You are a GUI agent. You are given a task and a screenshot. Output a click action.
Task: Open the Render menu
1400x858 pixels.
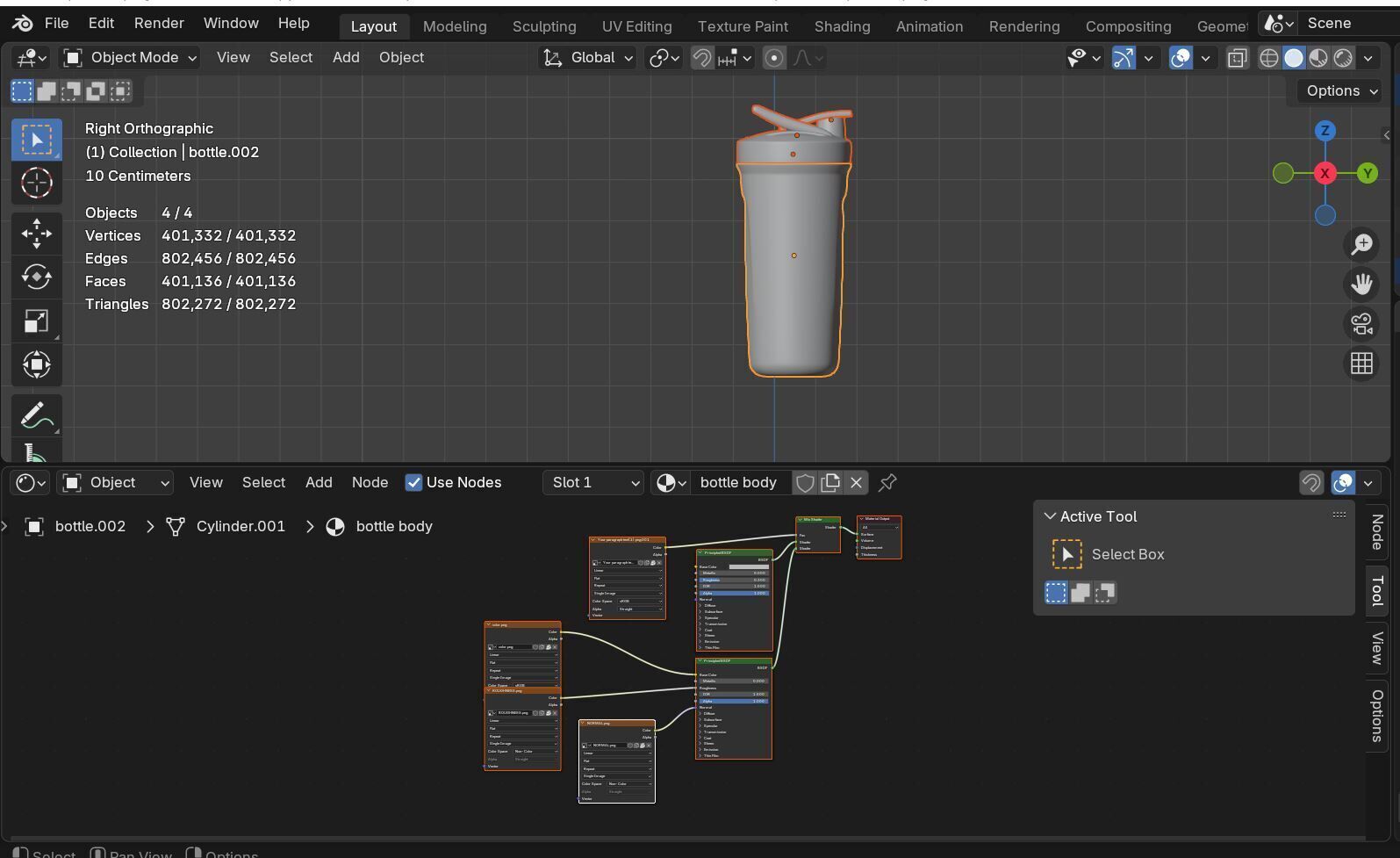pyautogui.click(x=159, y=24)
